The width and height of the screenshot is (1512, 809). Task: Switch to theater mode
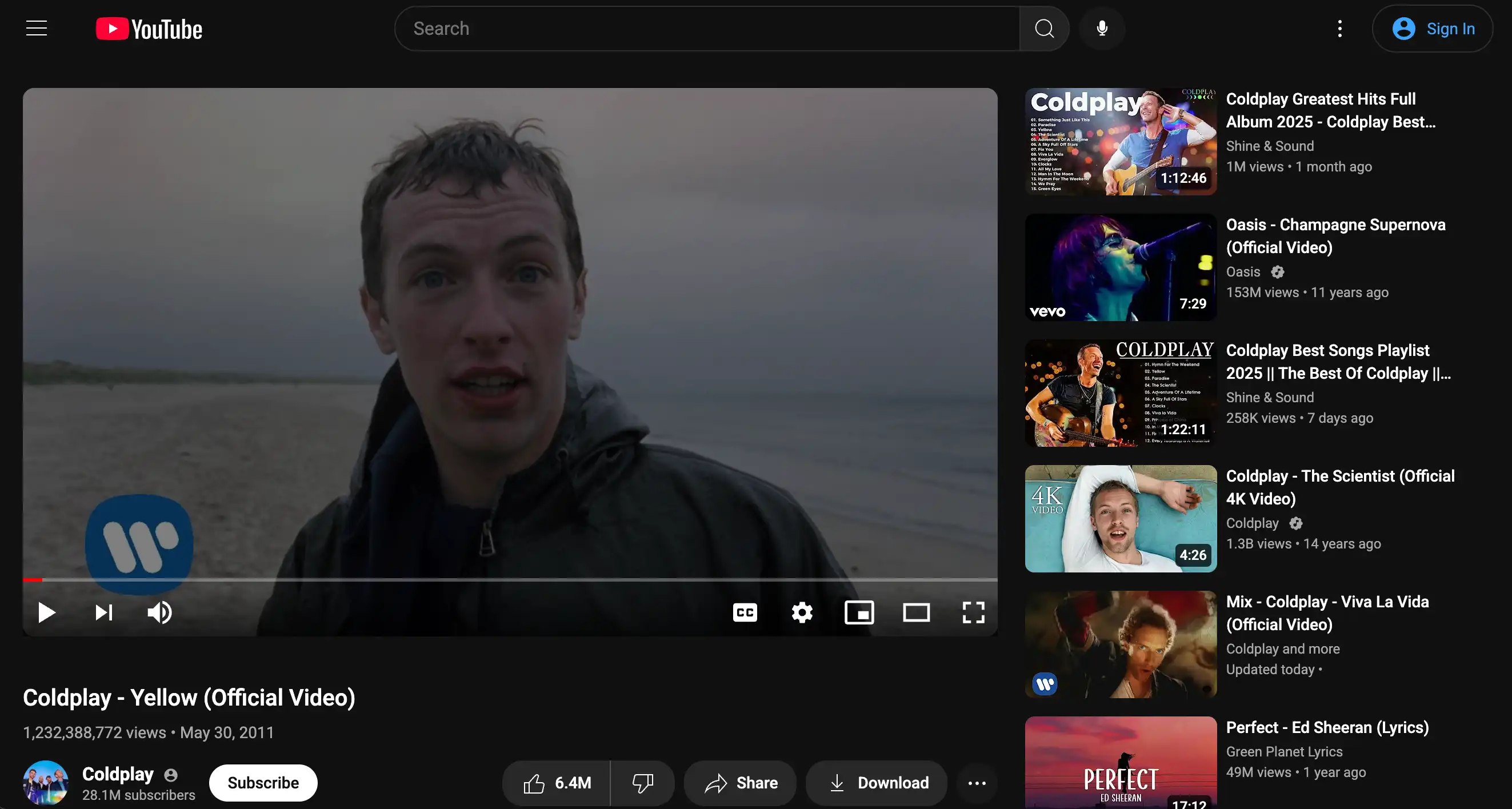tap(915, 612)
